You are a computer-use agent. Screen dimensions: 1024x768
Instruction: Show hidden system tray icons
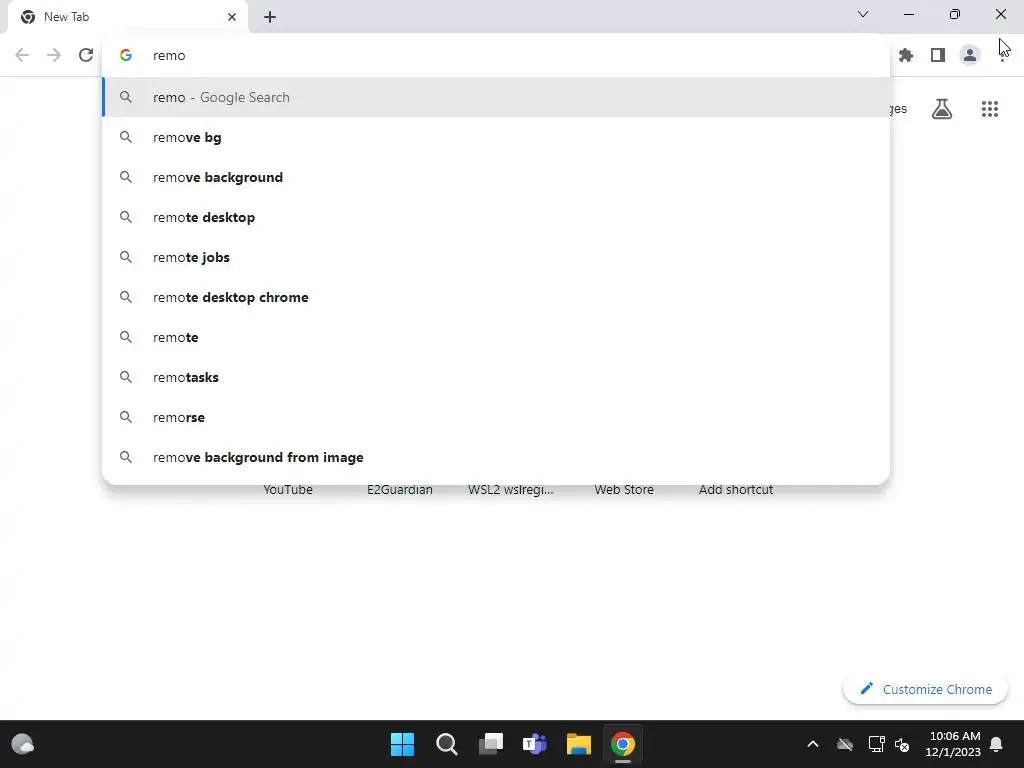[813, 744]
